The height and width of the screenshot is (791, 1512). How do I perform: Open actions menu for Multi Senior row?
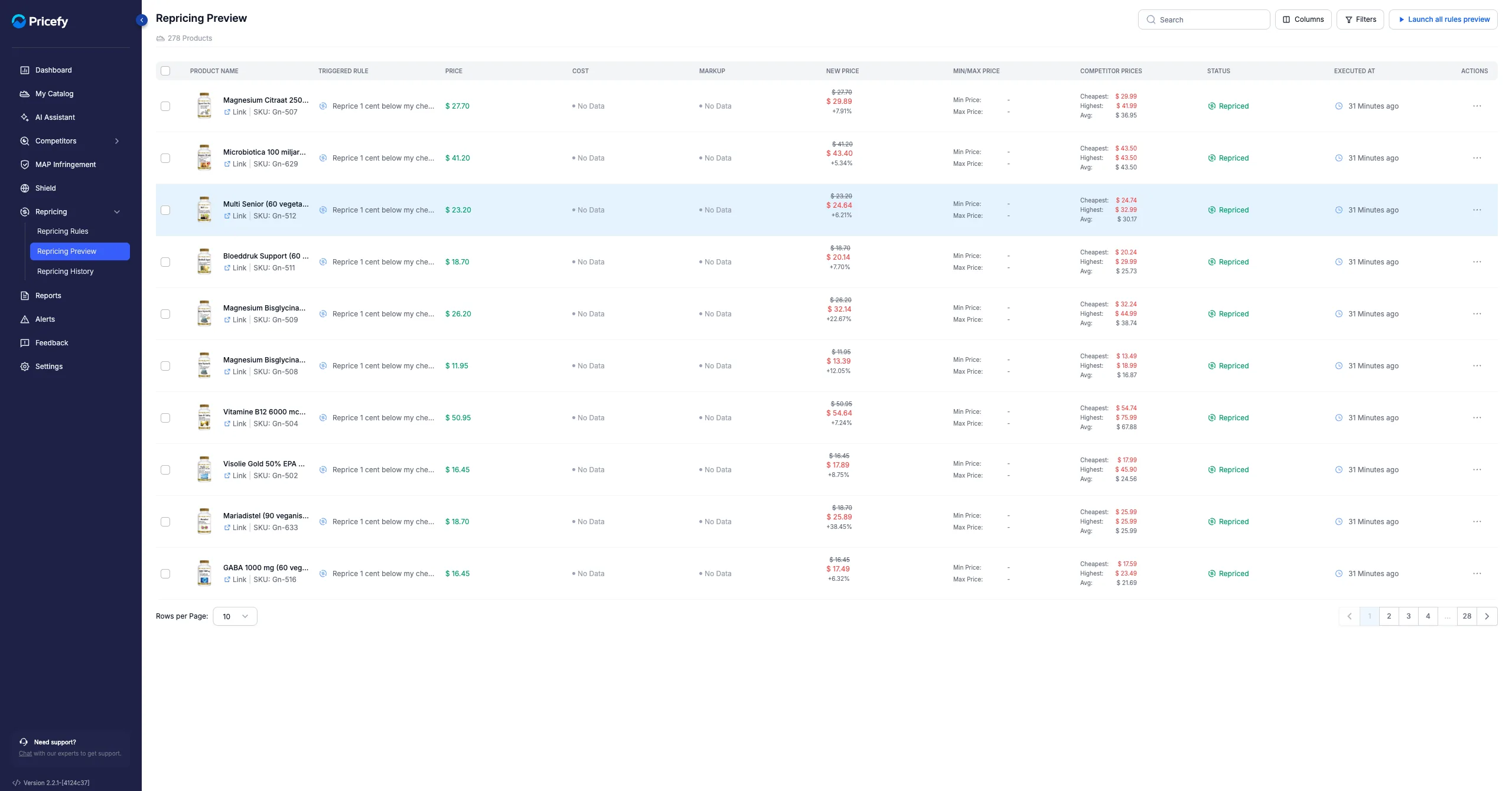1477,210
